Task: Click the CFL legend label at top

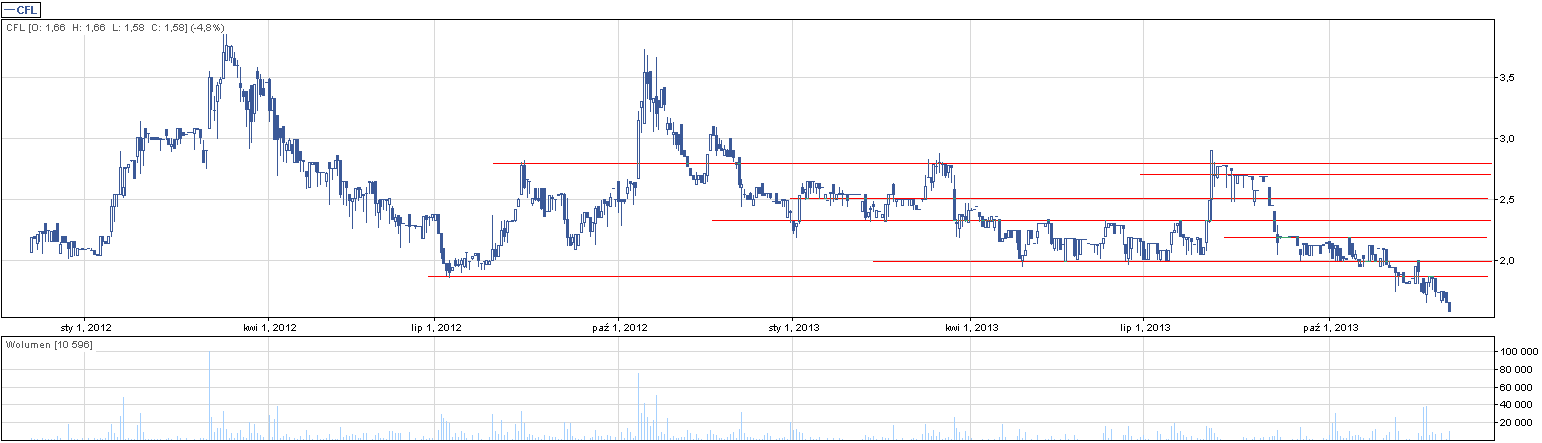Action: pyautogui.click(x=21, y=9)
